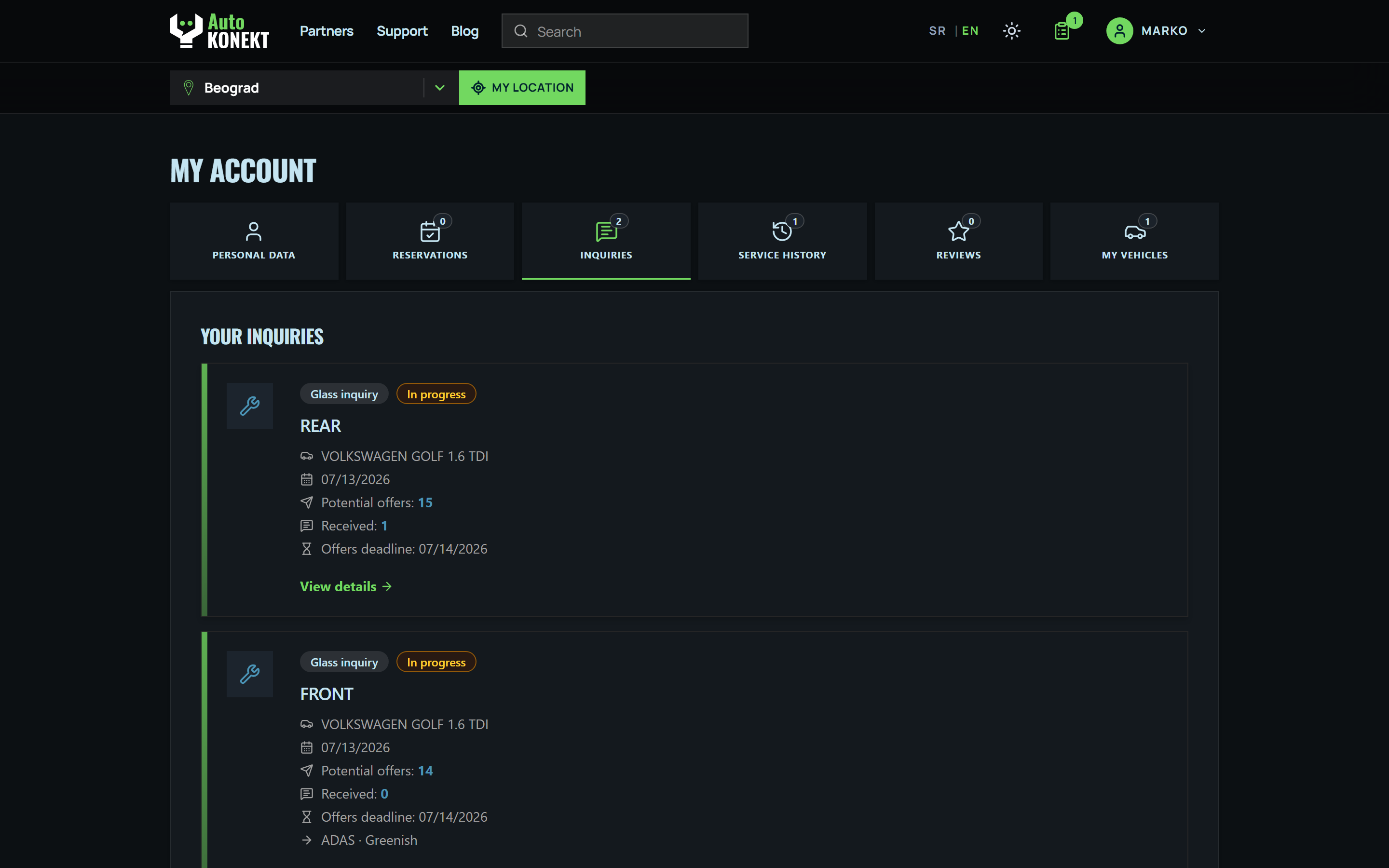1389x868 pixels.
Task: Toggle light theme with the sun icon
Action: pos(1011,31)
